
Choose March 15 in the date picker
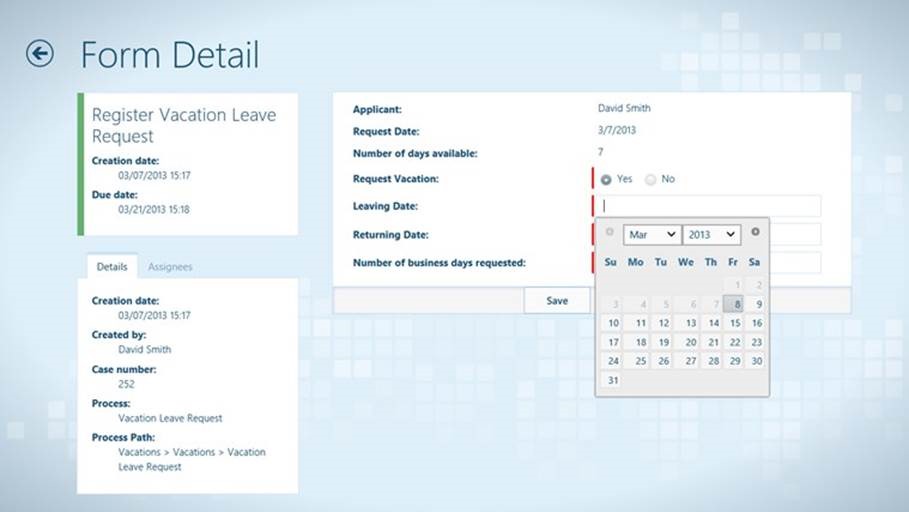click(734, 323)
